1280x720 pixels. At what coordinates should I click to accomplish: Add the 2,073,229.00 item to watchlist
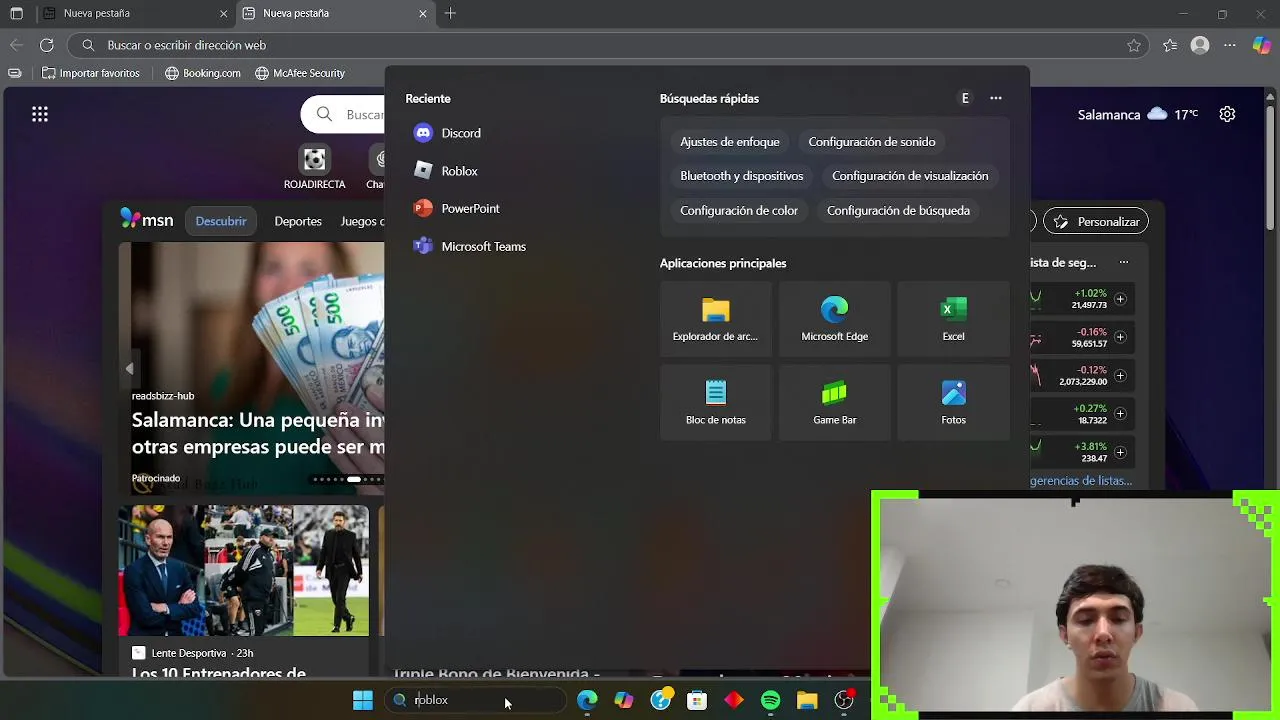tap(1120, 375)
